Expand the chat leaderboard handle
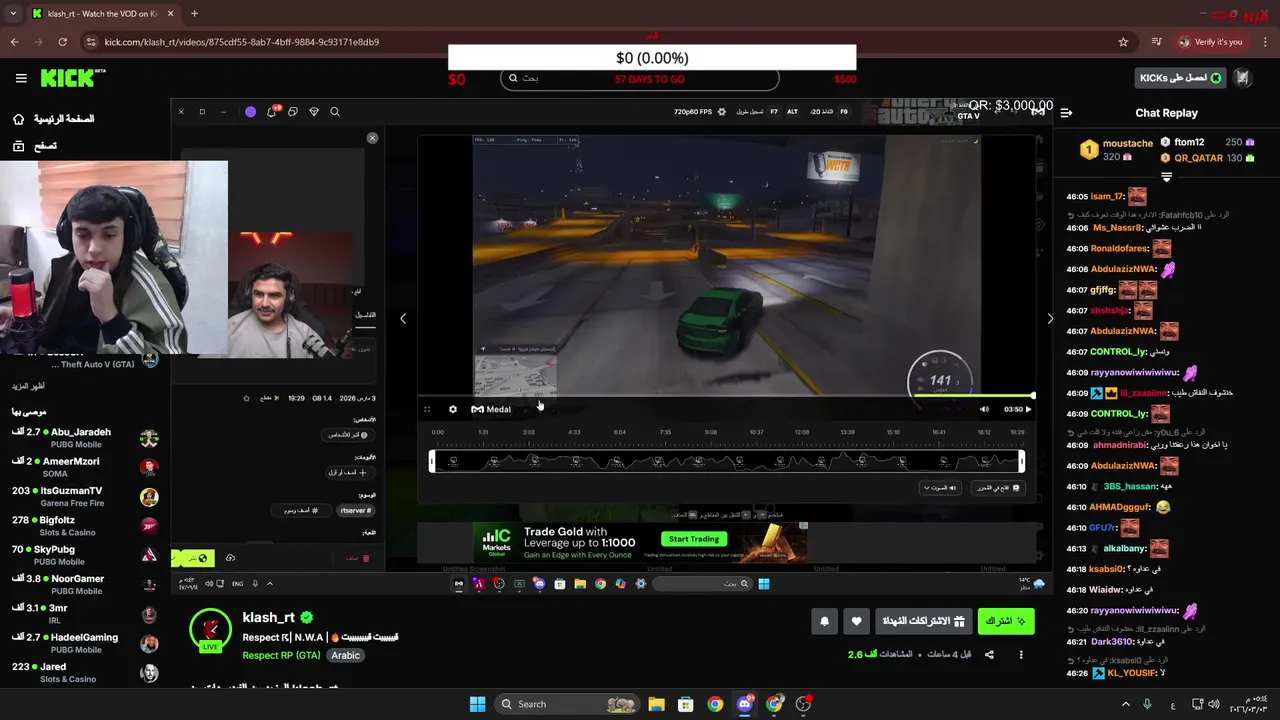The width and height of the screenshot is (1280, 720). coord(1166,177)
